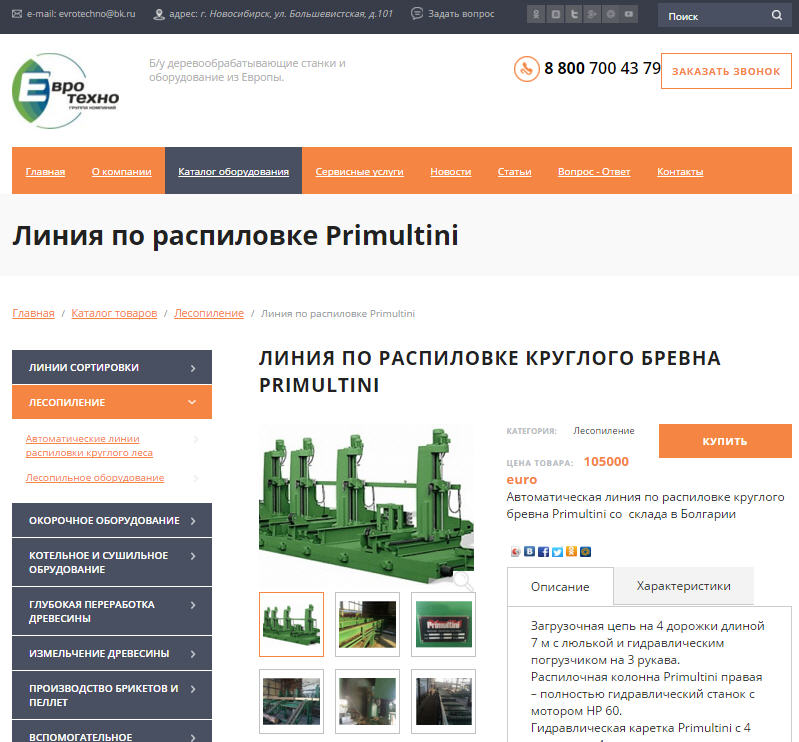799x742 pixels.
Task: Expand the ВСПОМОГАТЕЛЬНОЕ category chevron
Action: (x=193, y=737)
